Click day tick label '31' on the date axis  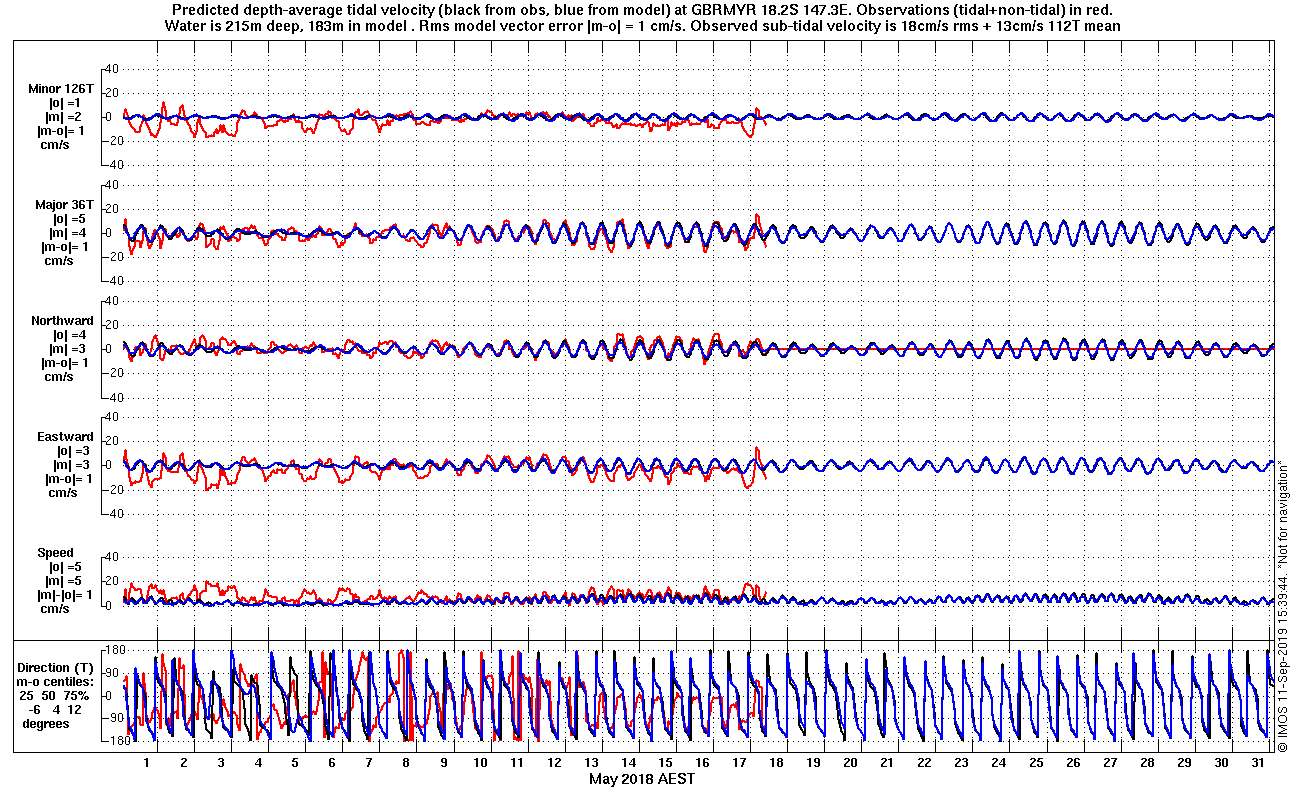click(x=1258, y=763)
